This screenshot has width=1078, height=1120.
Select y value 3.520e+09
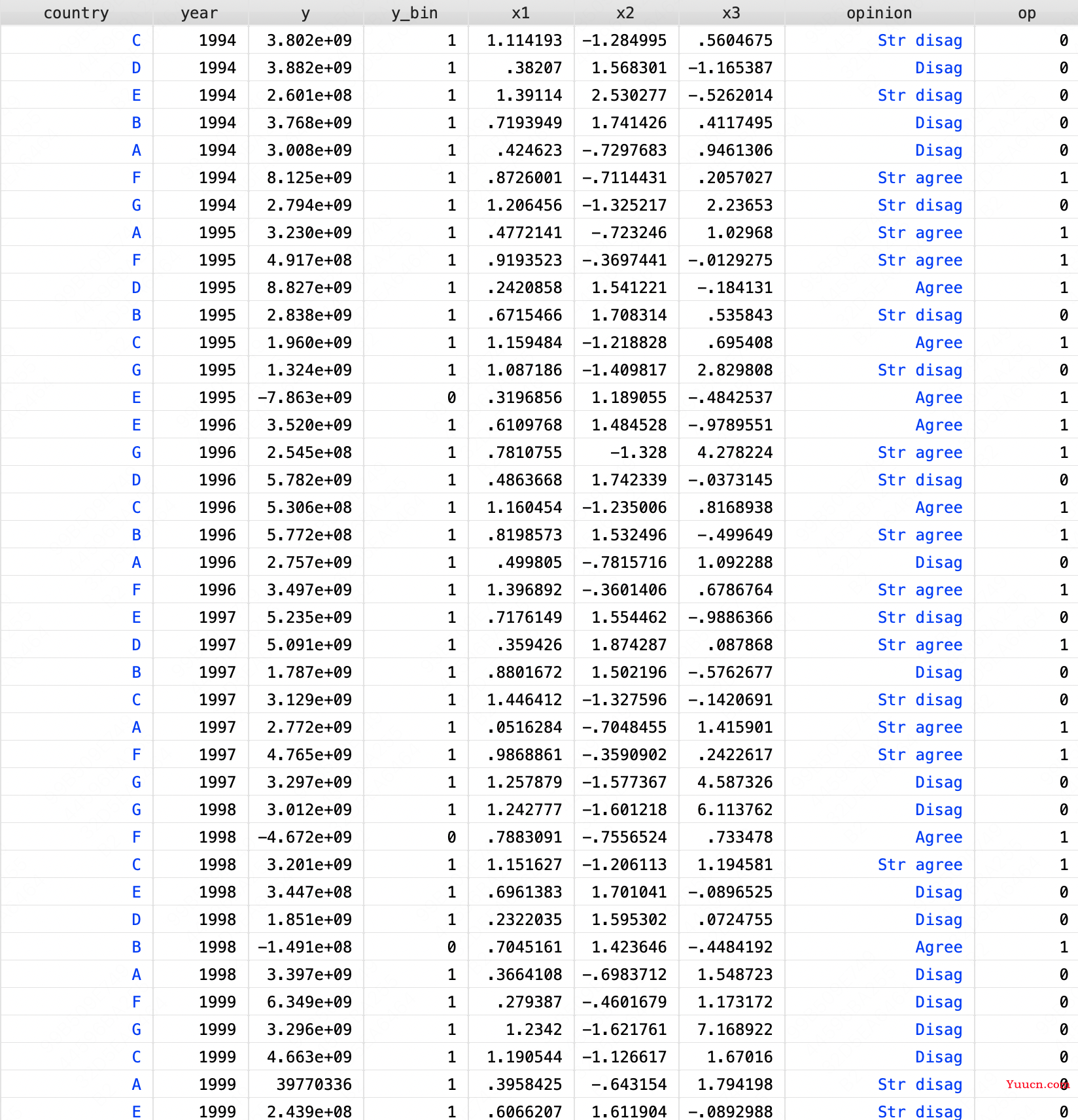click(x=309, y=425)
